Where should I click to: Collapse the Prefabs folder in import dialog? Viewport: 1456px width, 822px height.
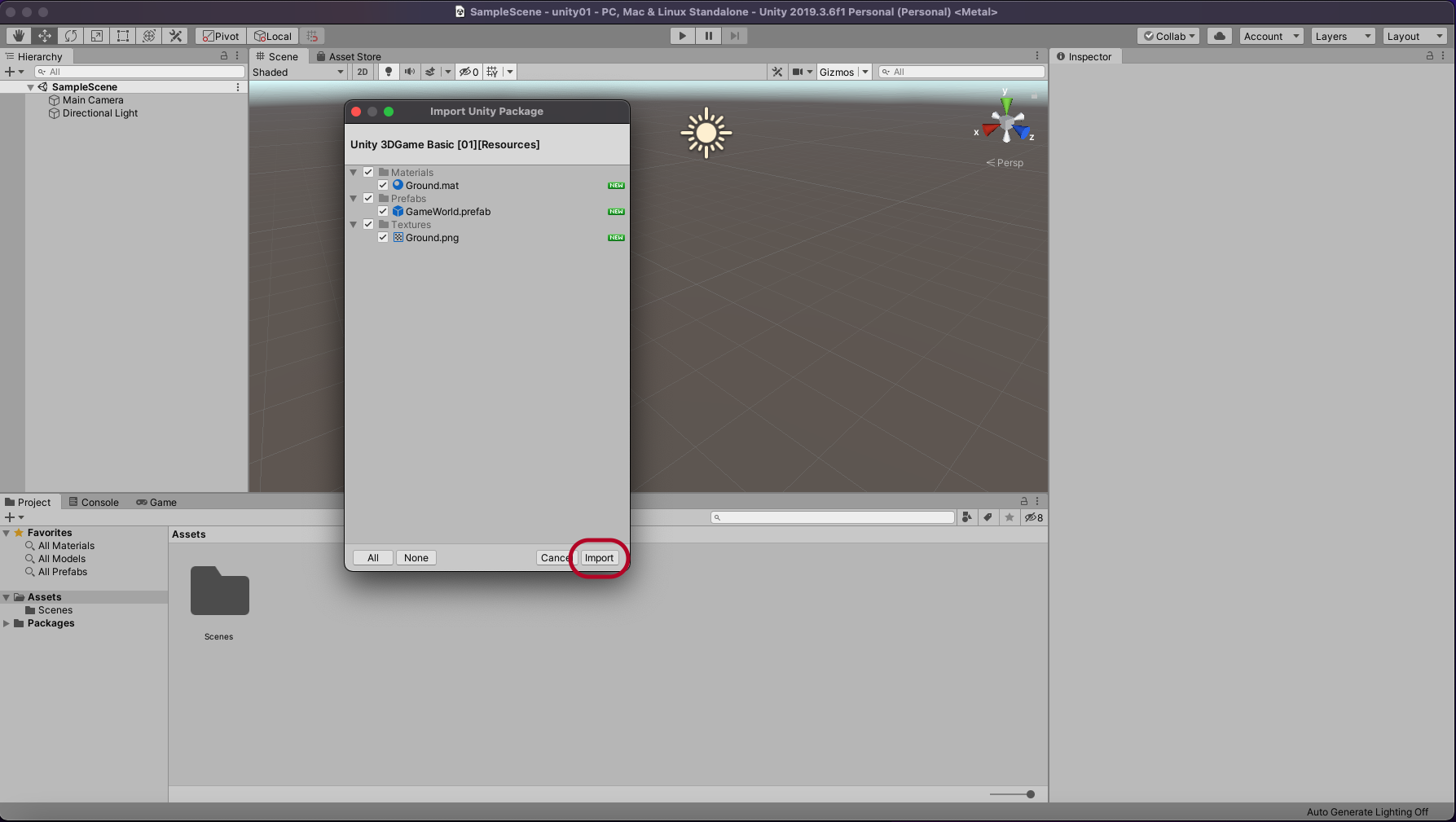354,199
